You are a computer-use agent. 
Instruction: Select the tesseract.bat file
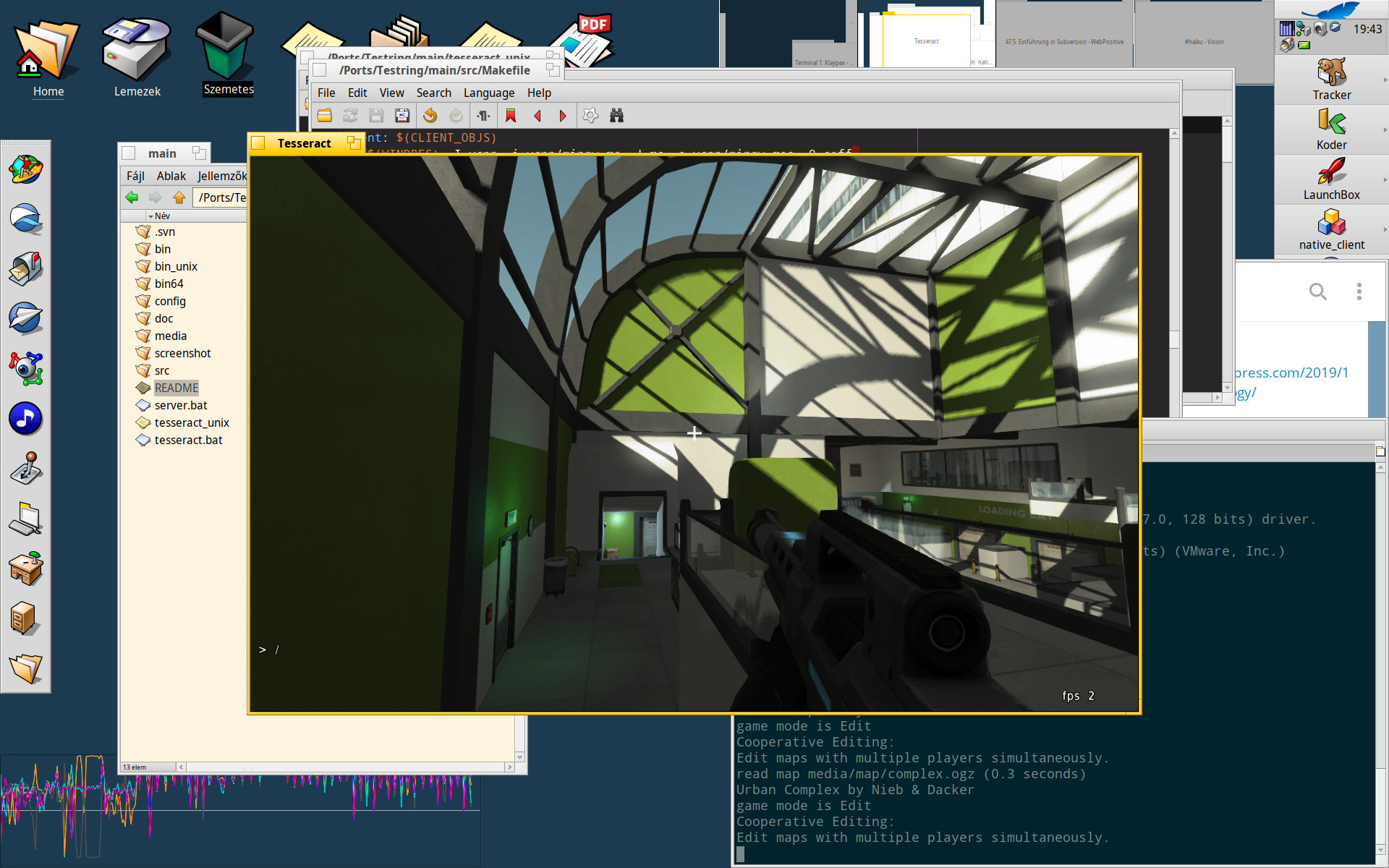[x=188, y=440]
